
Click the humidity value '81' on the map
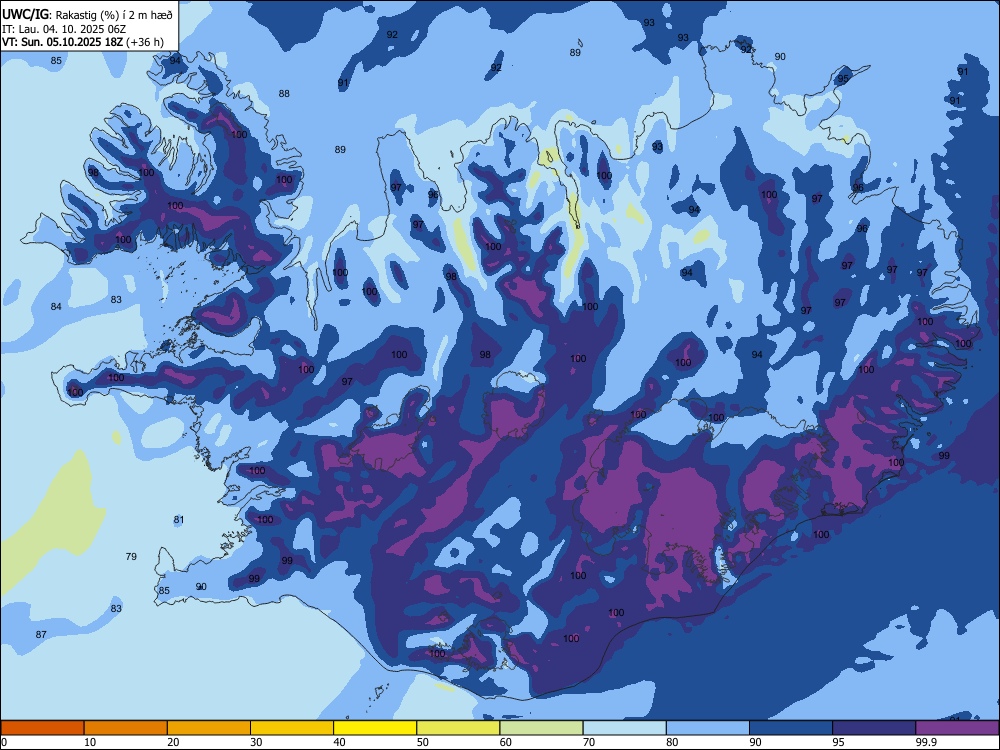click(x=179, y=520)
